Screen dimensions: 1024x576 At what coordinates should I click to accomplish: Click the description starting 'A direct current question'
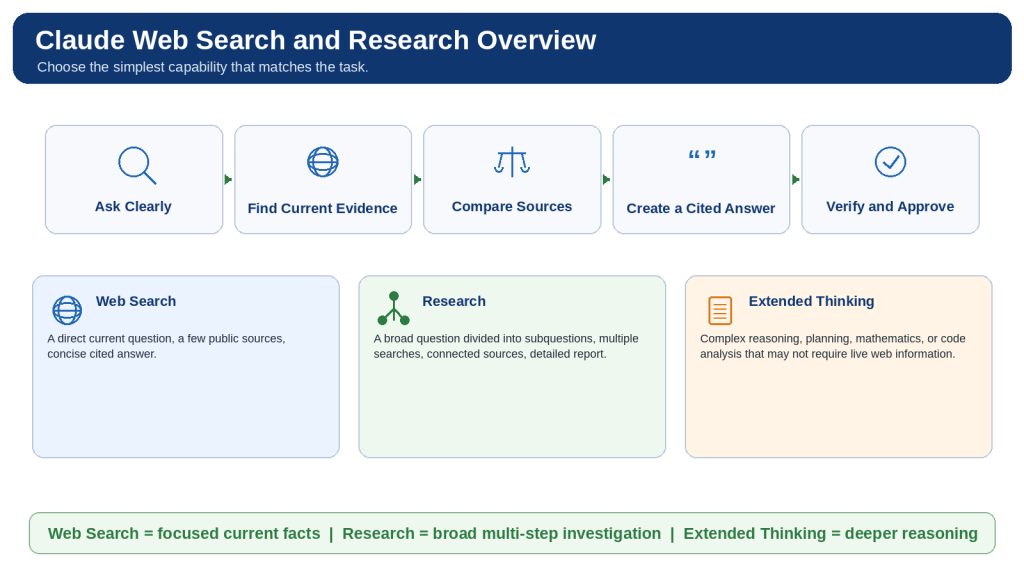(x=166, y=346)
